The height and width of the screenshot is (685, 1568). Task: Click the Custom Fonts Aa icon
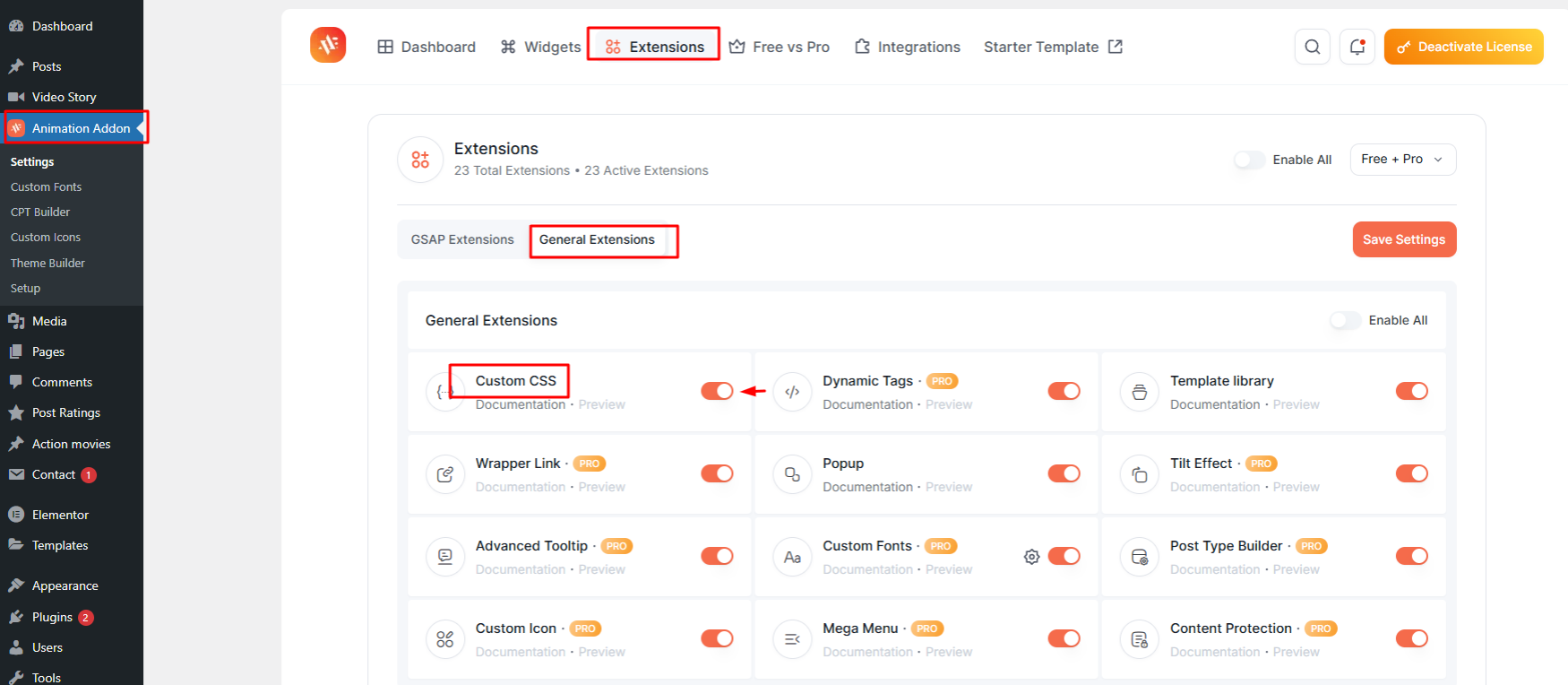pyautogui.click(x=792, y=557)
